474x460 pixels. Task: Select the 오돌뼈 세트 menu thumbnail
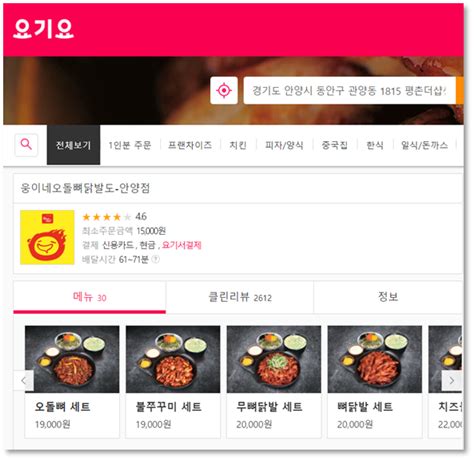pyautogui.click(x=72, y=359)
